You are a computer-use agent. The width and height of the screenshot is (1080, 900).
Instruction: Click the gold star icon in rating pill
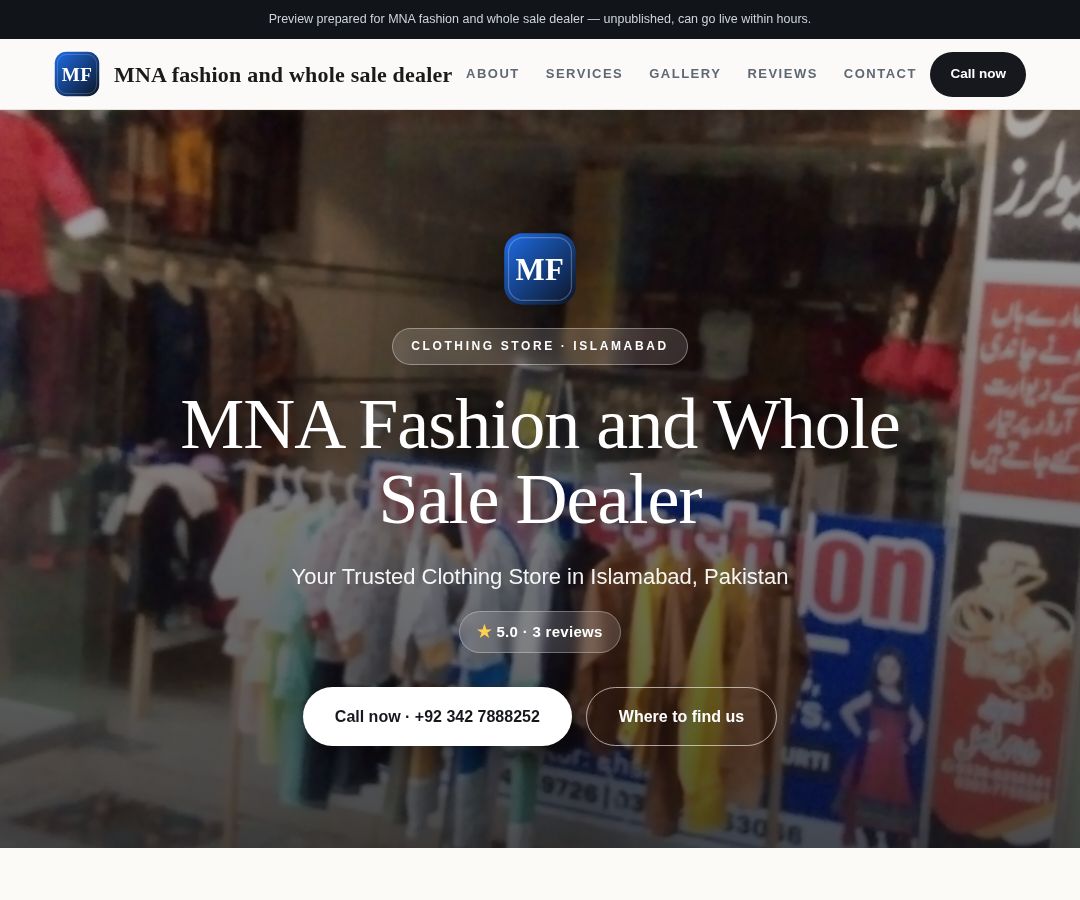pyautogui.click(x=484, y=631)
